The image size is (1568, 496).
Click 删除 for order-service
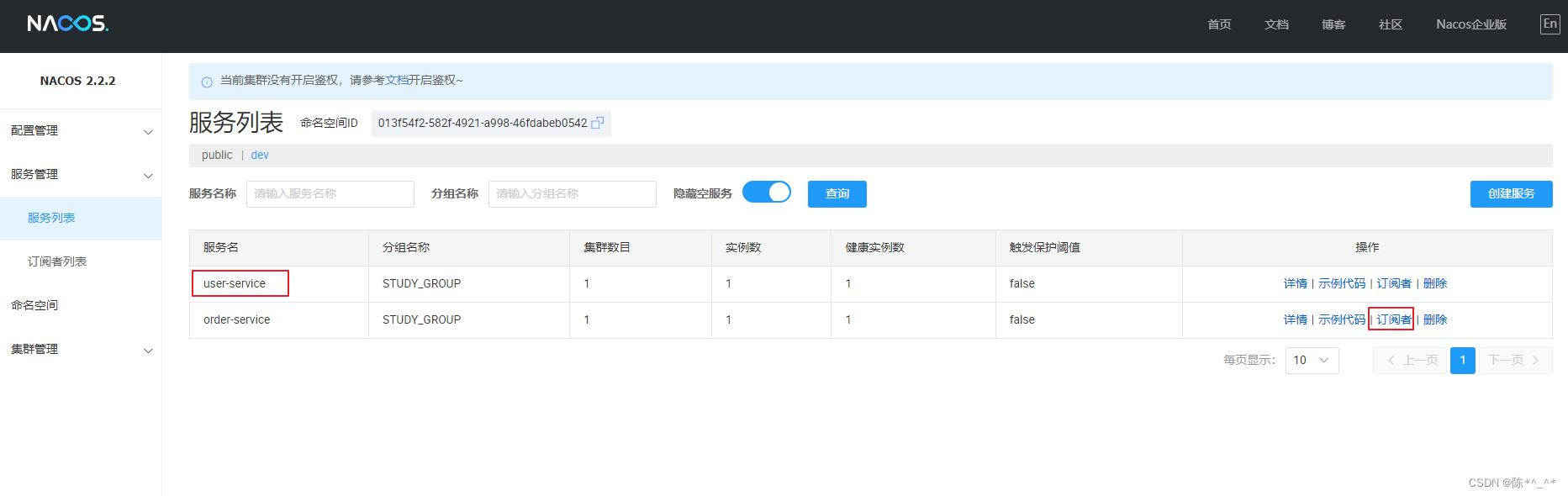click(1435, 319)
